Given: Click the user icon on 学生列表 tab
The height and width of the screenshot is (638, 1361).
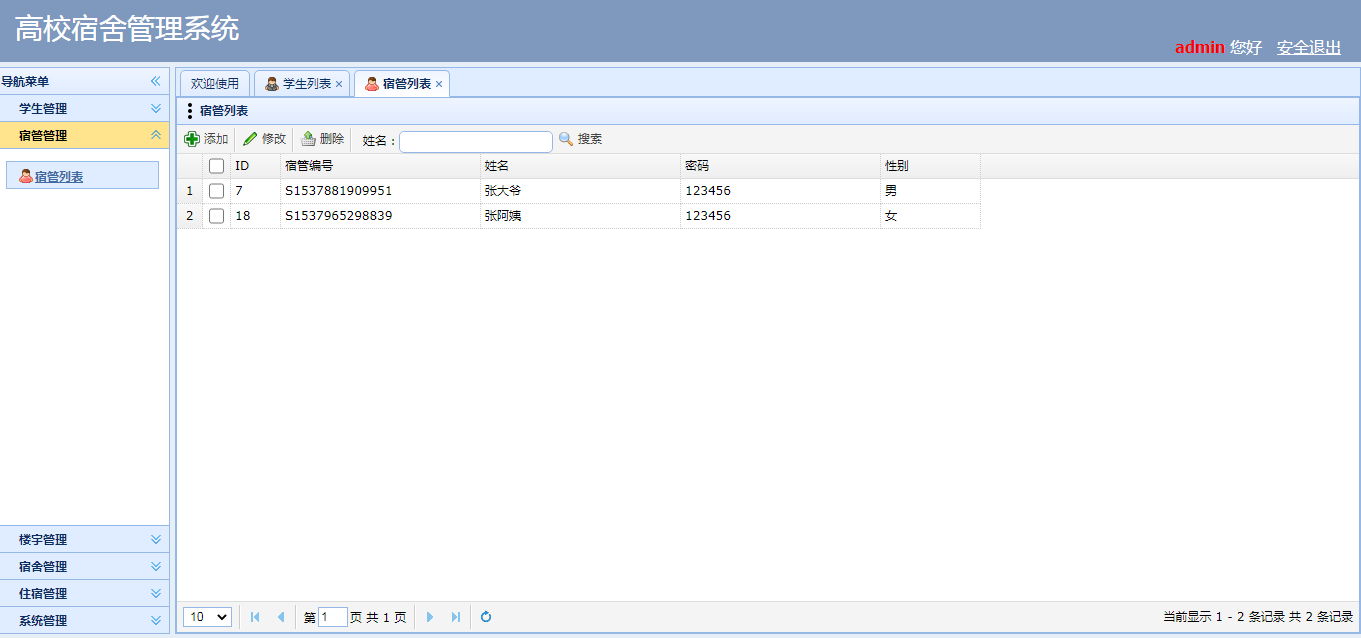Looking at the screenshot, I should [x=271, y=84].
